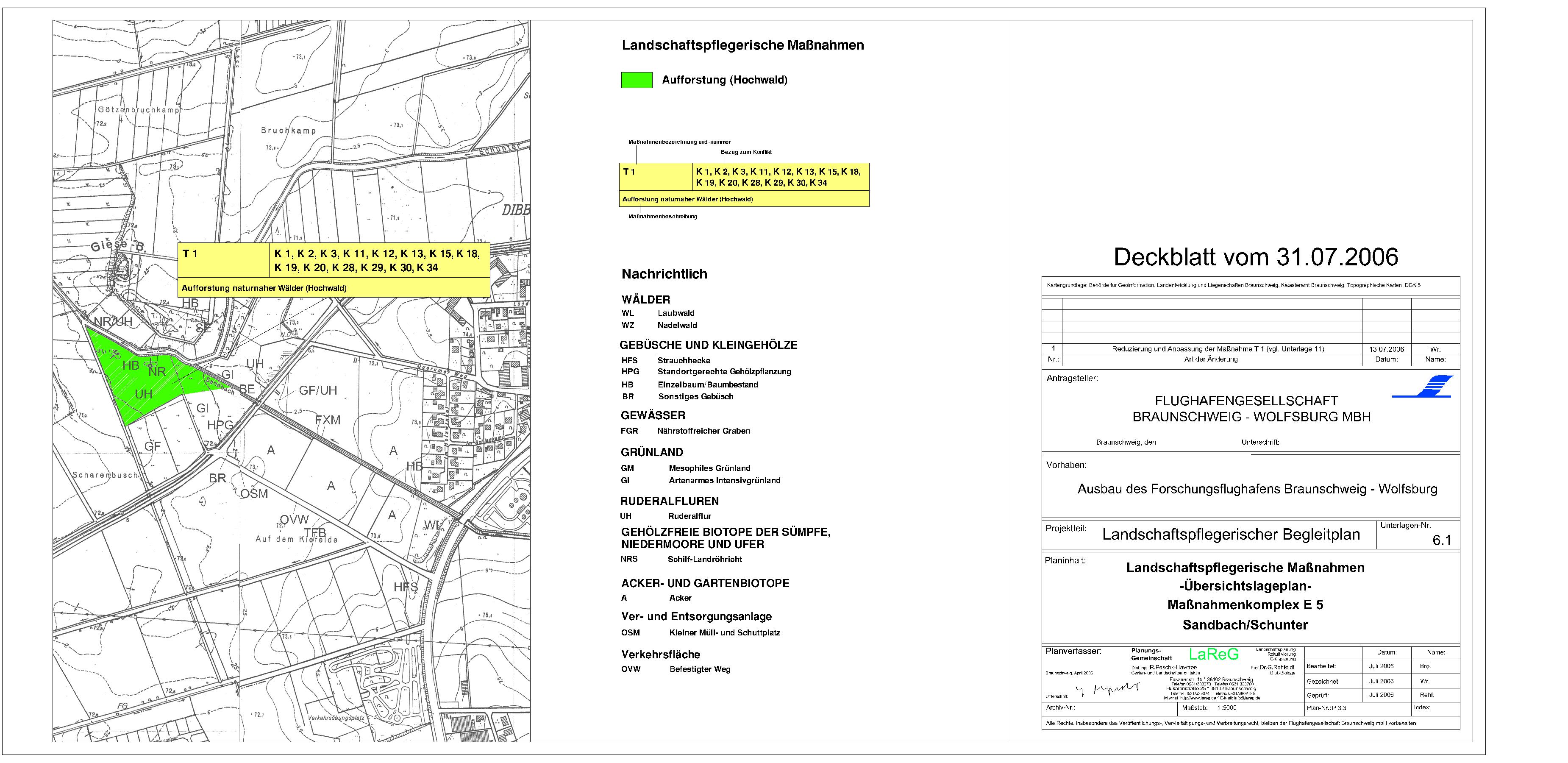The height and width of the screenshot is (763, 1568).
Task: Click the yellow T 1 sample box in legend
Action: [744, 184]
